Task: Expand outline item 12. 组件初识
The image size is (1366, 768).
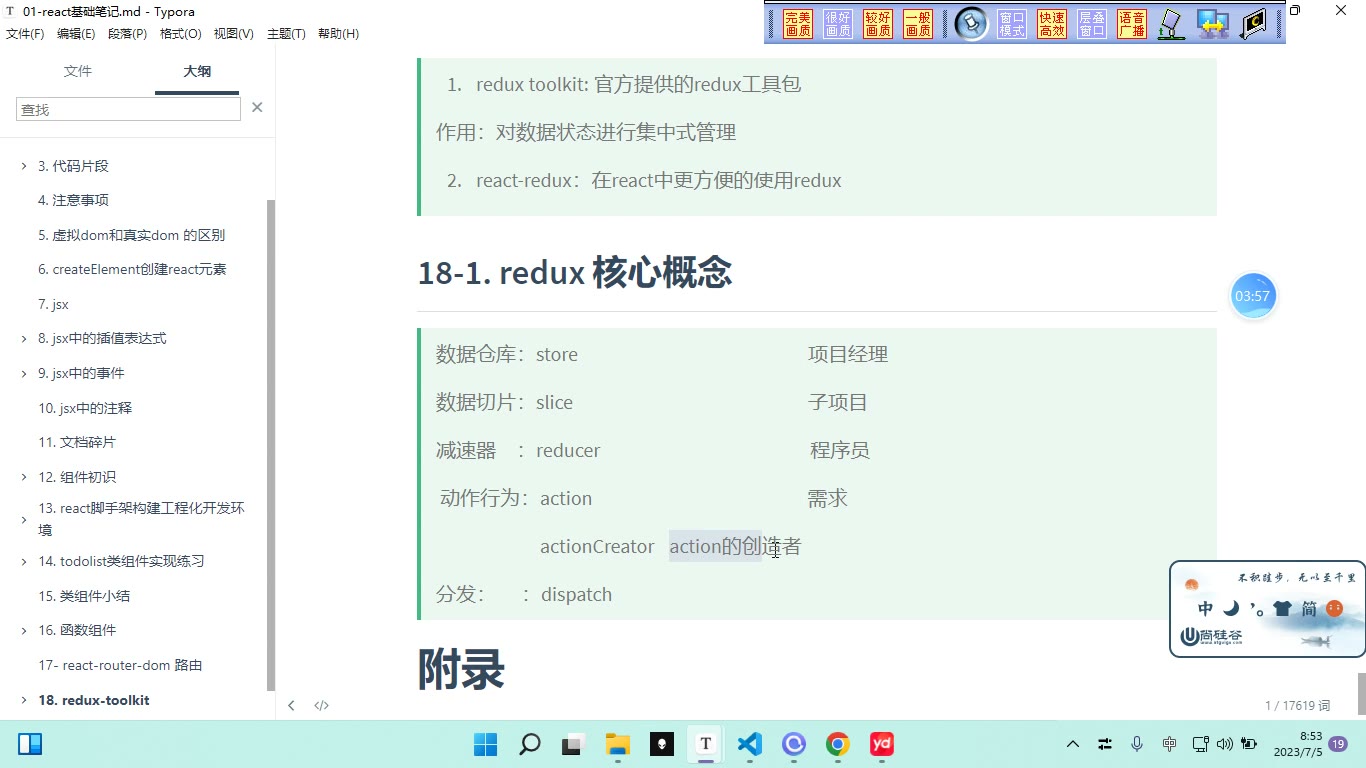Action: click(x=24, y=477)
